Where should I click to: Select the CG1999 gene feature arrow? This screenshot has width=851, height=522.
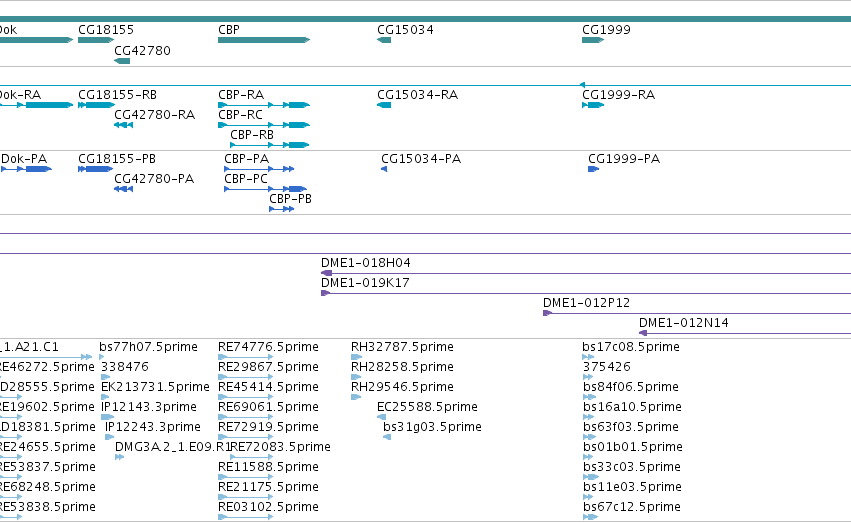593,40
